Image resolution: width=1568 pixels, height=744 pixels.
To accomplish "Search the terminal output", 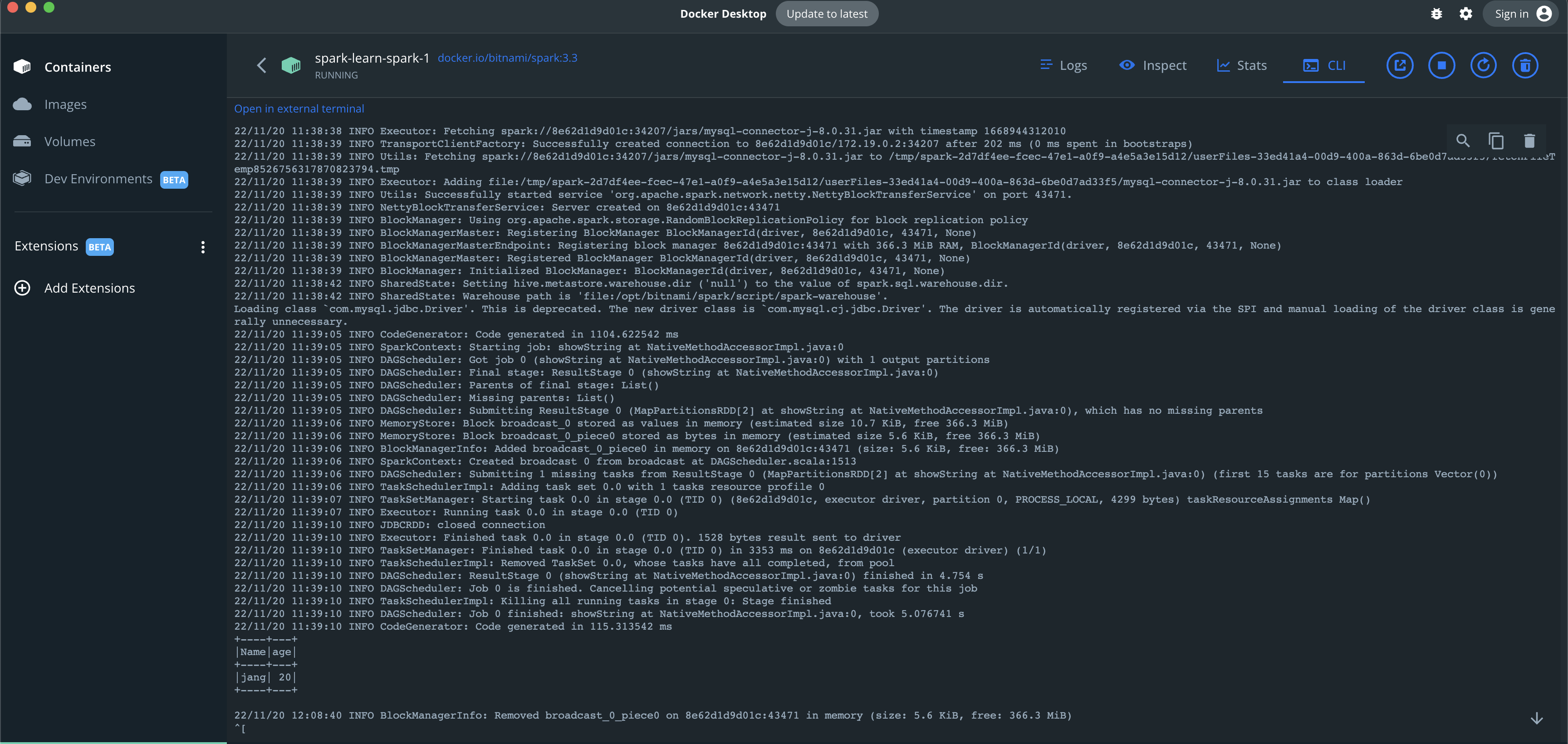I will coord(1462,141).
